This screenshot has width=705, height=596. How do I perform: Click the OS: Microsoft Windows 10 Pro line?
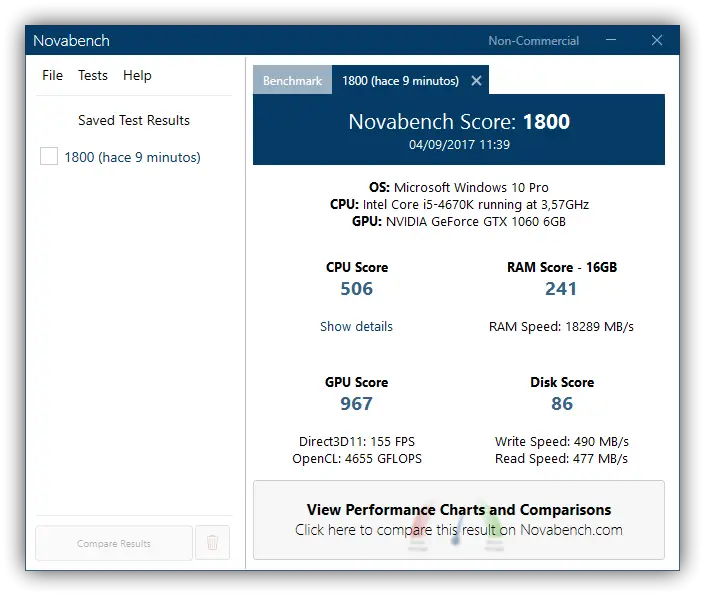(x=459, y=187)
